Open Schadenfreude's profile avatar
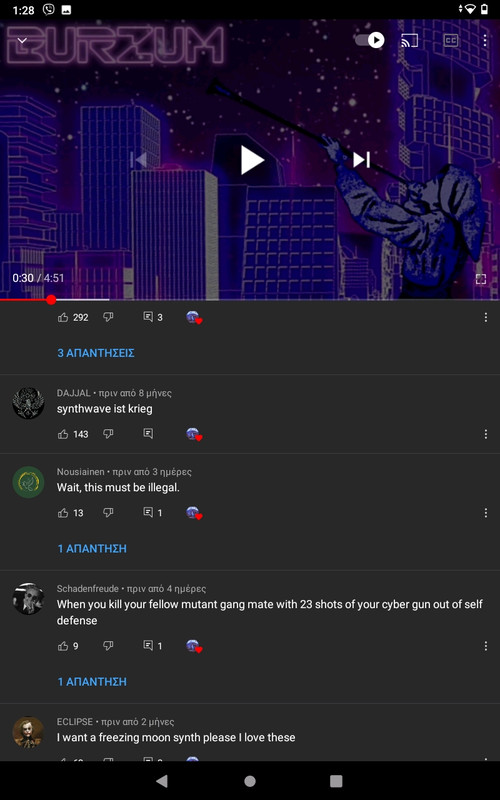This screenshot has width=500, height=800. [x=28, y=599]
